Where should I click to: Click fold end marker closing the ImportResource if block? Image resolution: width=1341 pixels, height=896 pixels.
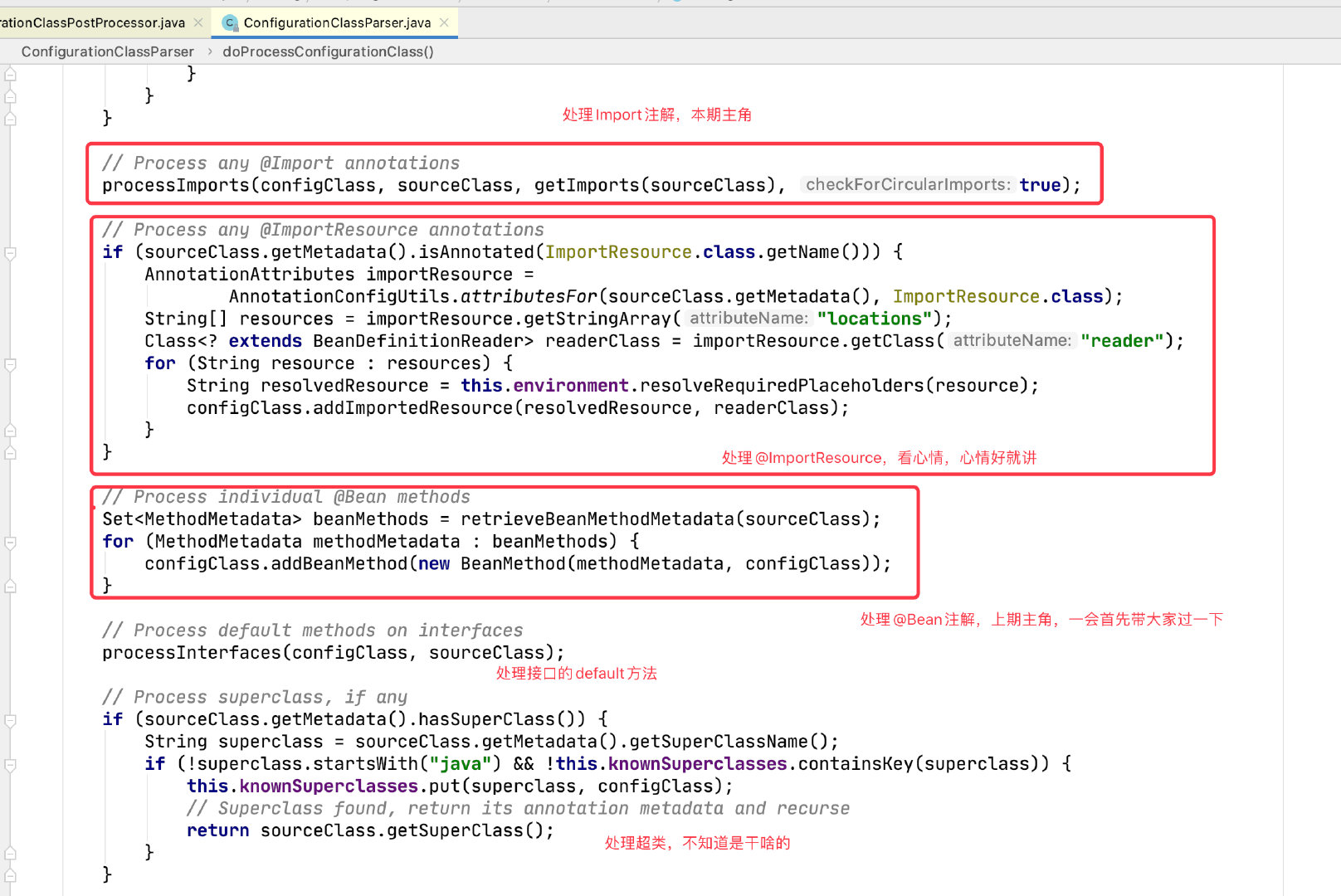(x=10, y=453)
